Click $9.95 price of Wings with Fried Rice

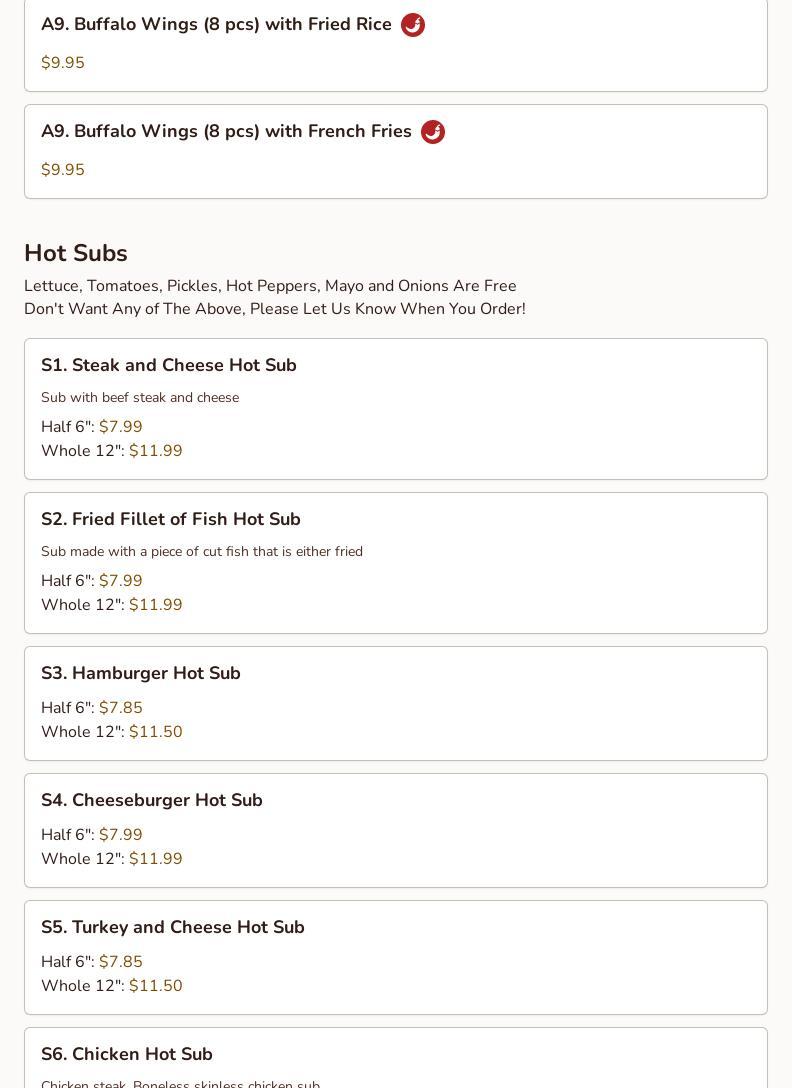point(63,63)
